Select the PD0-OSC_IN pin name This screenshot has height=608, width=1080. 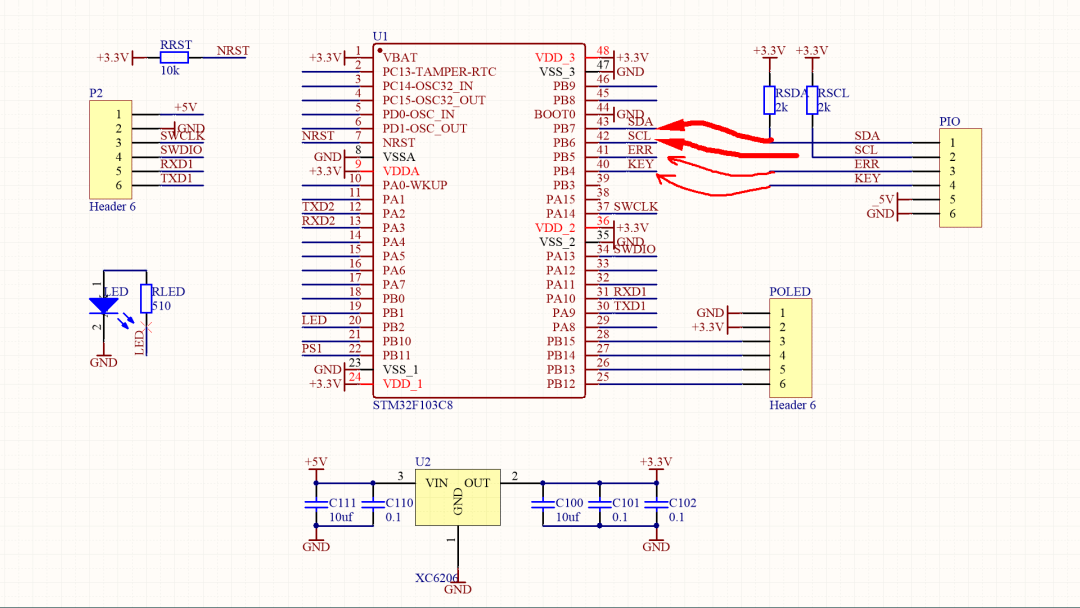419,114
